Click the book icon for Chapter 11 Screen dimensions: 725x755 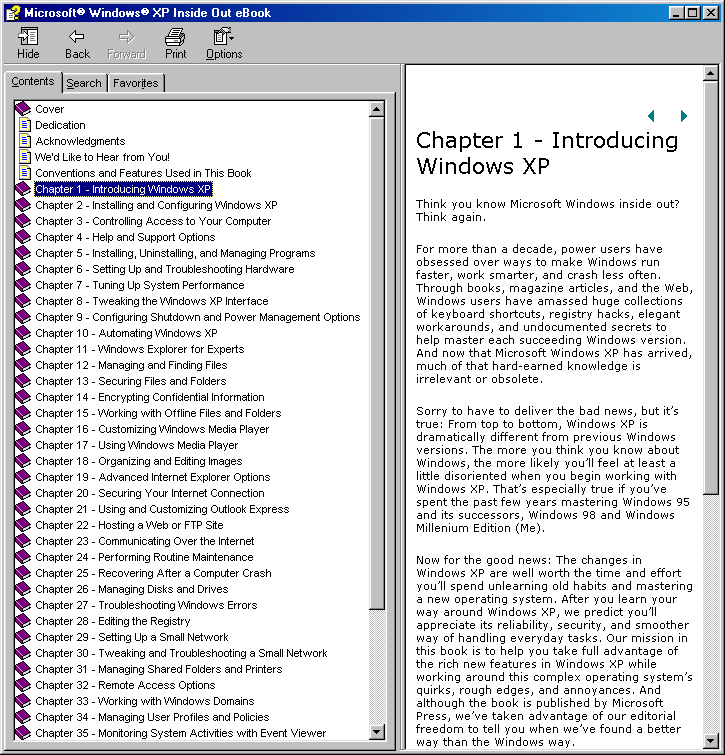click(x=23, y=349)
